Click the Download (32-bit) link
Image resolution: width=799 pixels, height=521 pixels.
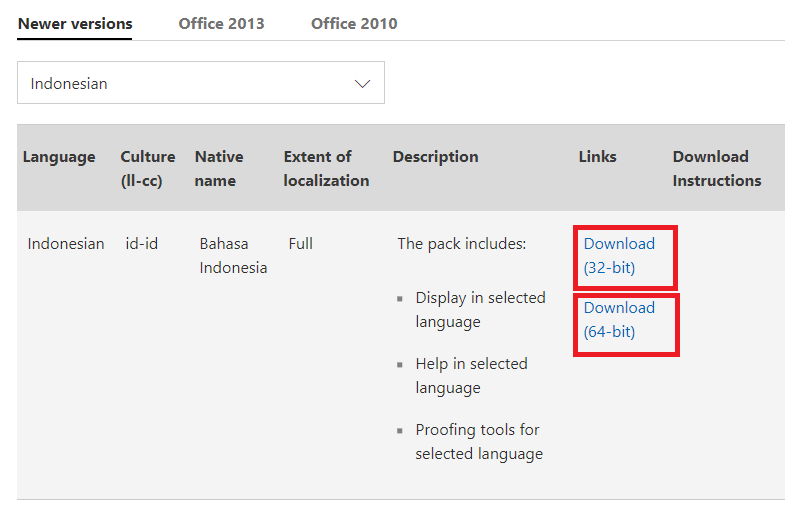click(619, 256)
